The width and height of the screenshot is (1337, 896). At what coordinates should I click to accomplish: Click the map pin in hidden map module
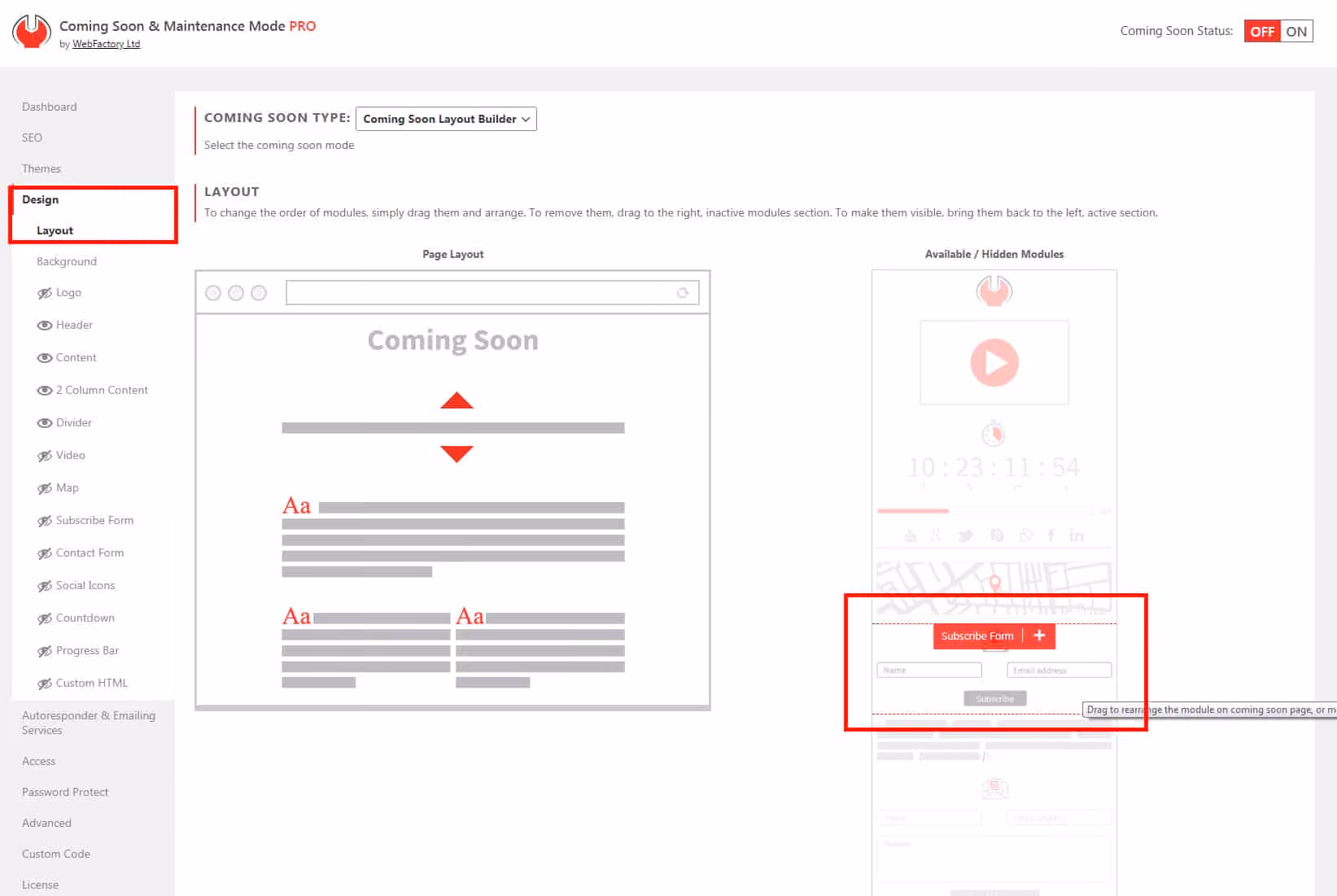(x=994, y=583)
